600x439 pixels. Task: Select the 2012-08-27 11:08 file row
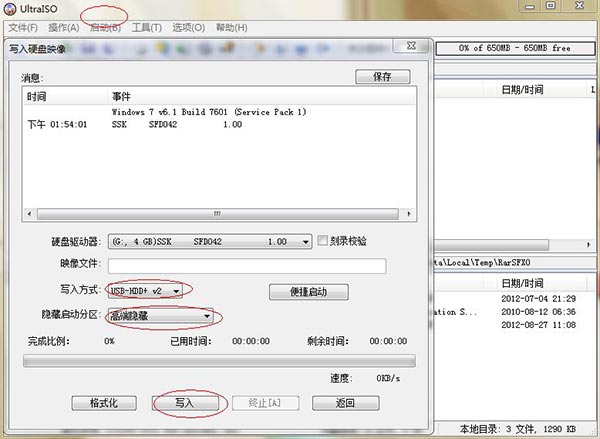pos(538,325)
